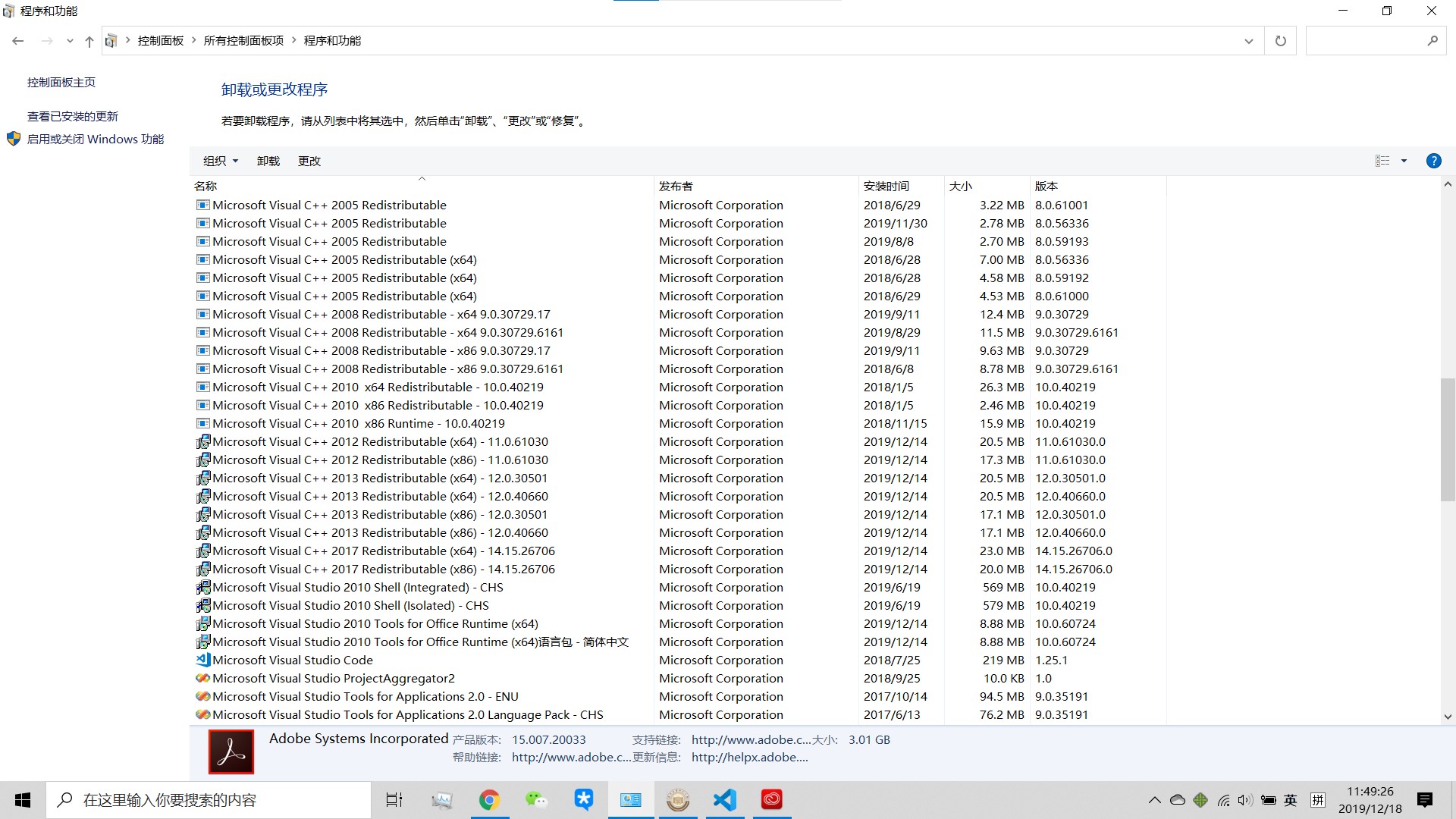Click the Windows Start button
The image size is (1456, 819).
[23, 800]
